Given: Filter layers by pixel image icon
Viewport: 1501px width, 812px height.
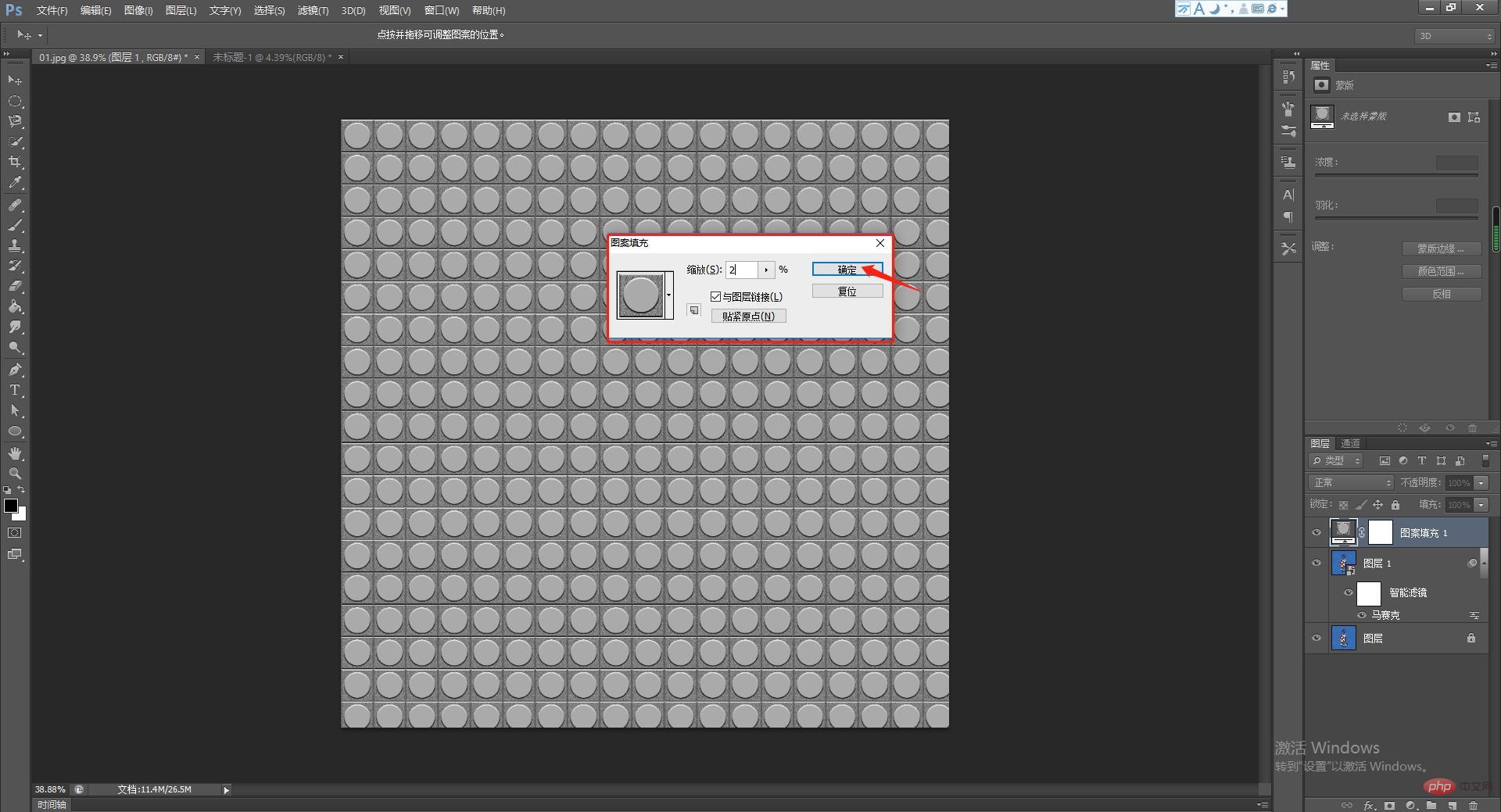Looking at the screenshot, I should click(x=1385, y=461).
